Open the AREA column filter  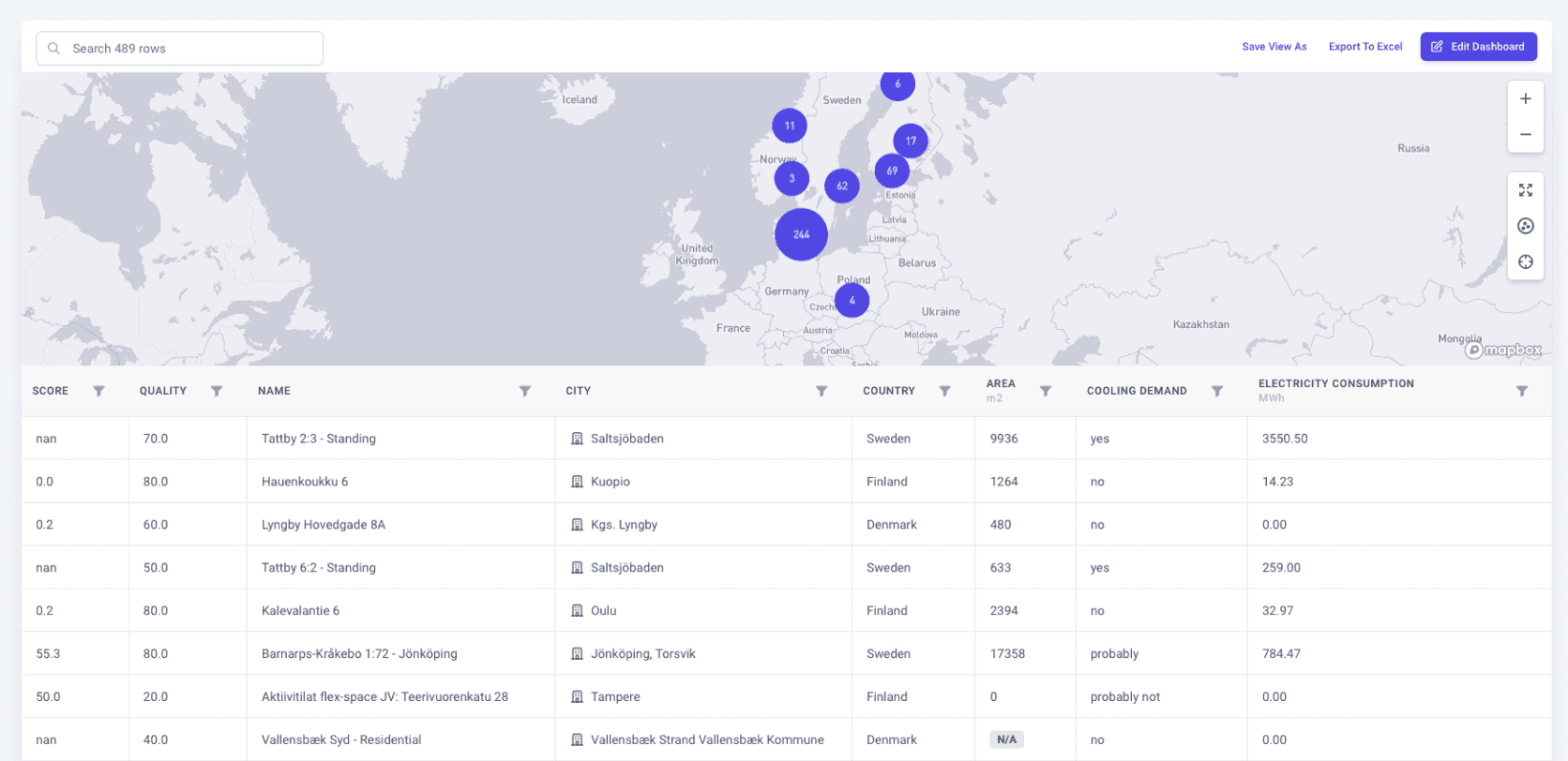coord(1046,391)
